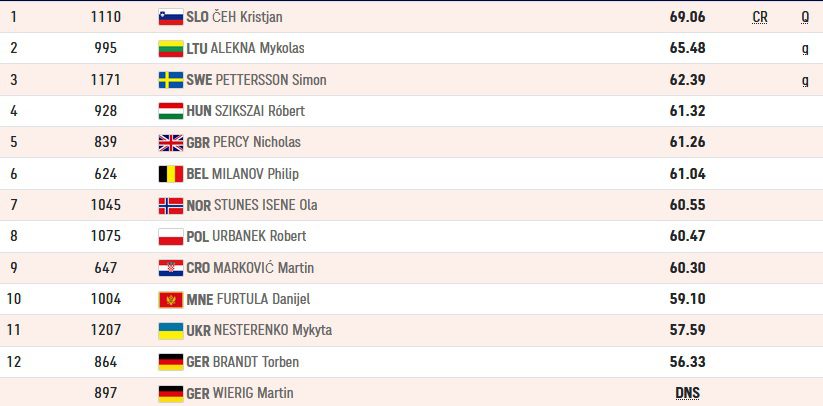Open athlete ČEH Kristjan's profile
The width and height of the screenshot is (823, 406).
click(247, 17)
